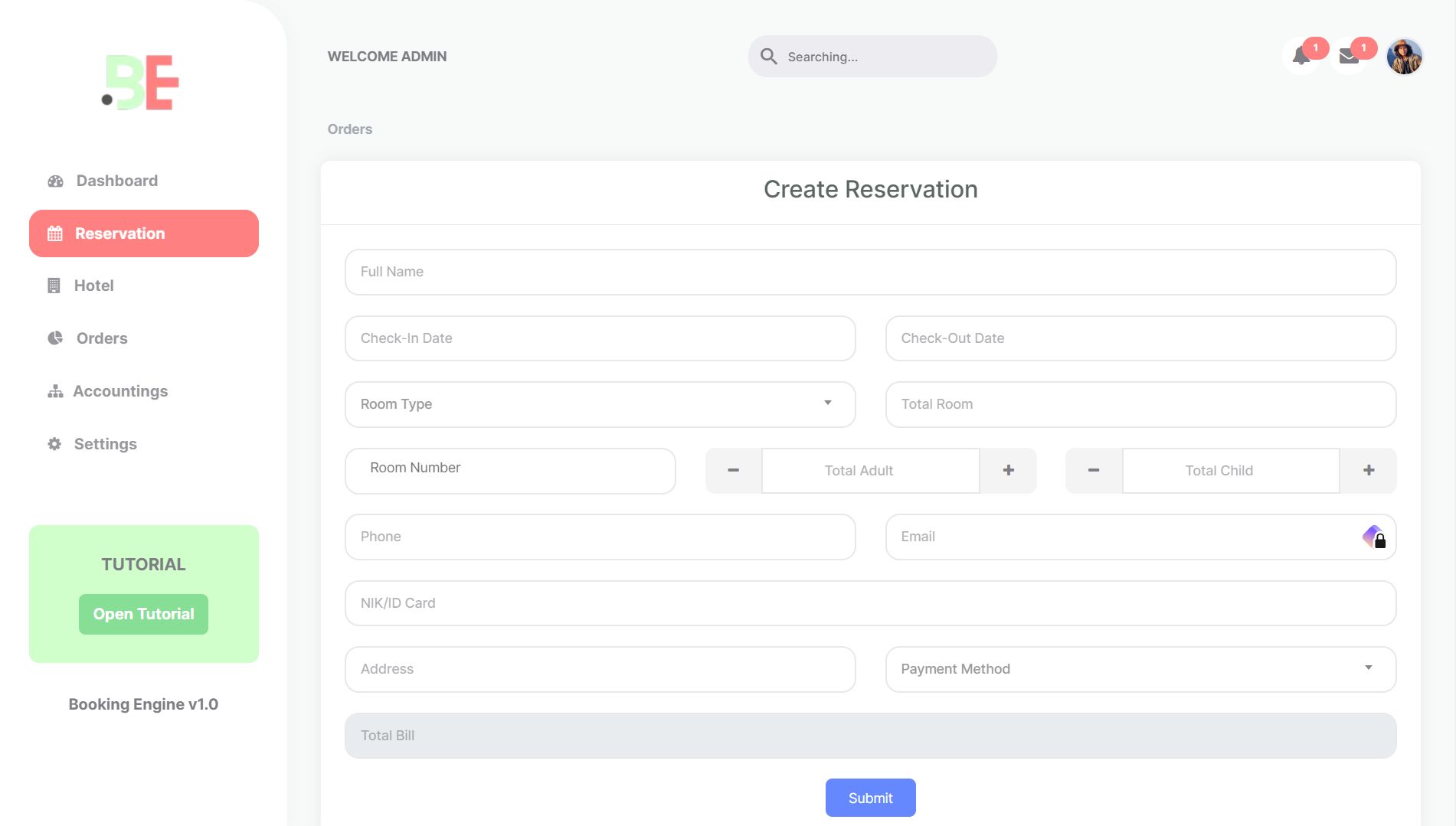Click the Open Tutorial button
Screen dimensions: 1456x826
tap(143, 613)
